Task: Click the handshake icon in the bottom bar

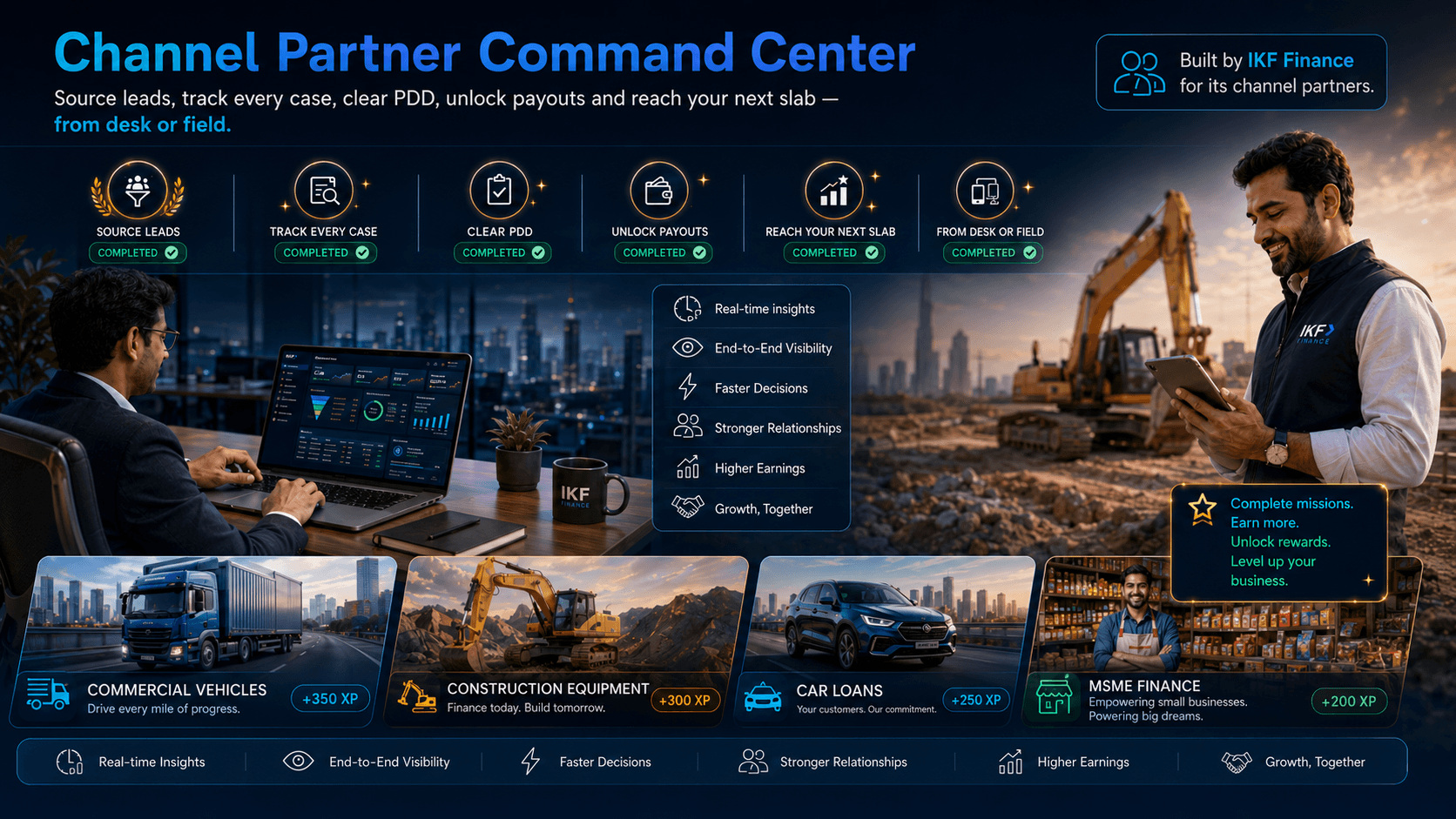Action: (1237, 762)
